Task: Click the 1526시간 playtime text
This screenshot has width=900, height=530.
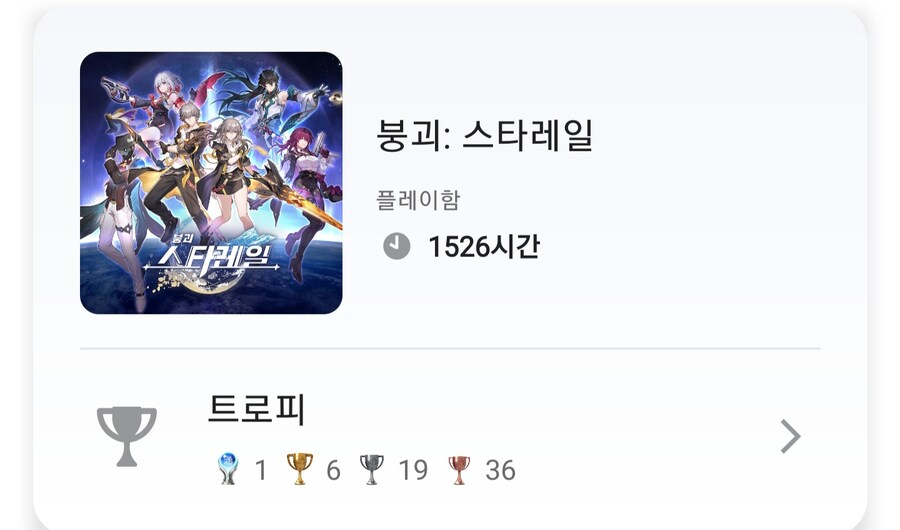Action: click(x=484, y=246)
